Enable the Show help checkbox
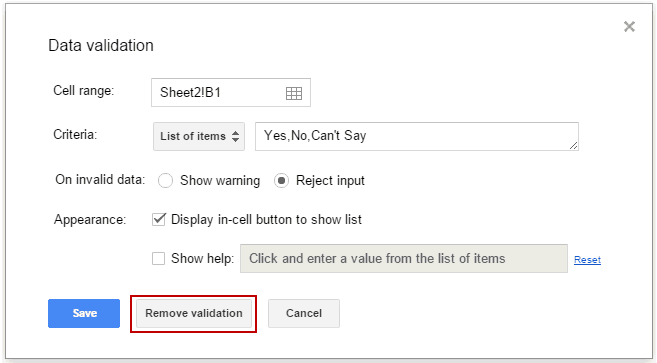The width and height of the screenshot is (657, 363). click(158, 259)
